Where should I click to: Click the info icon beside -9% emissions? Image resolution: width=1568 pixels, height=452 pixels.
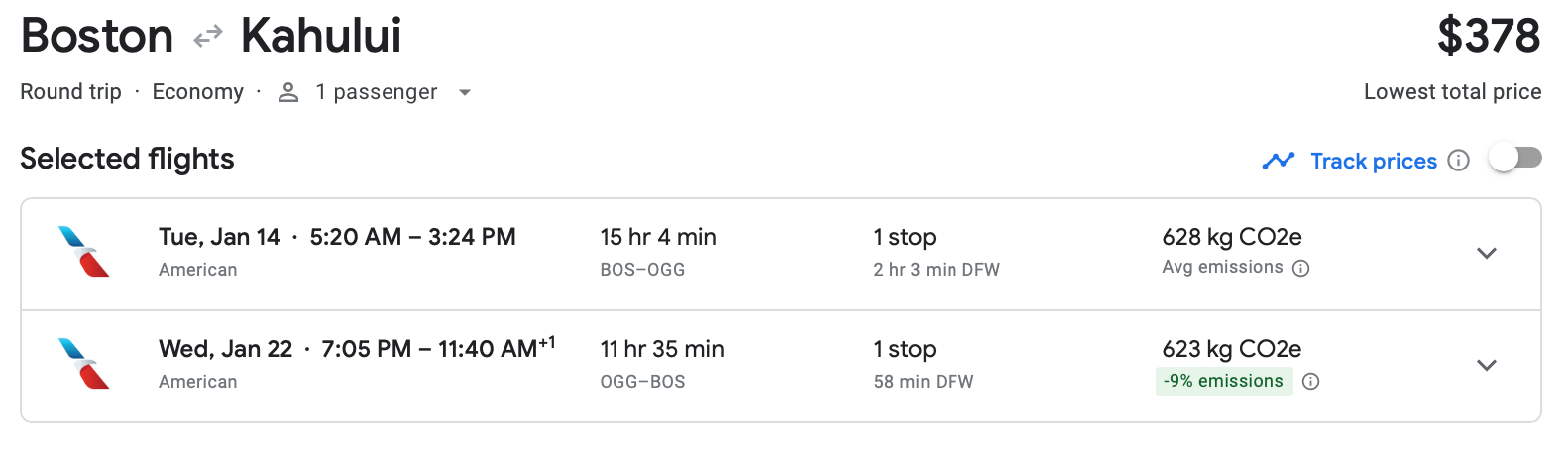point(1310,382)
